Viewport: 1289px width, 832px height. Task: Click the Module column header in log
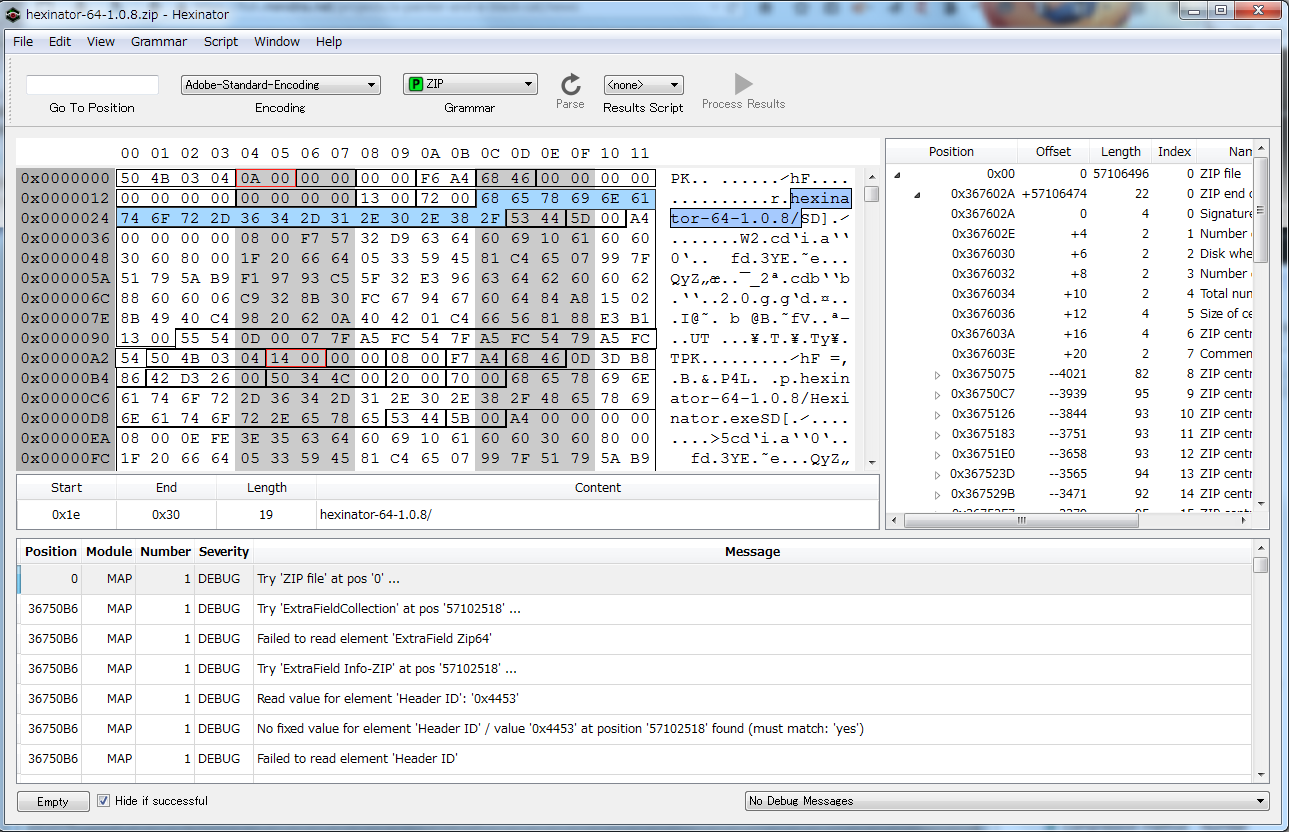coord(109,552)
